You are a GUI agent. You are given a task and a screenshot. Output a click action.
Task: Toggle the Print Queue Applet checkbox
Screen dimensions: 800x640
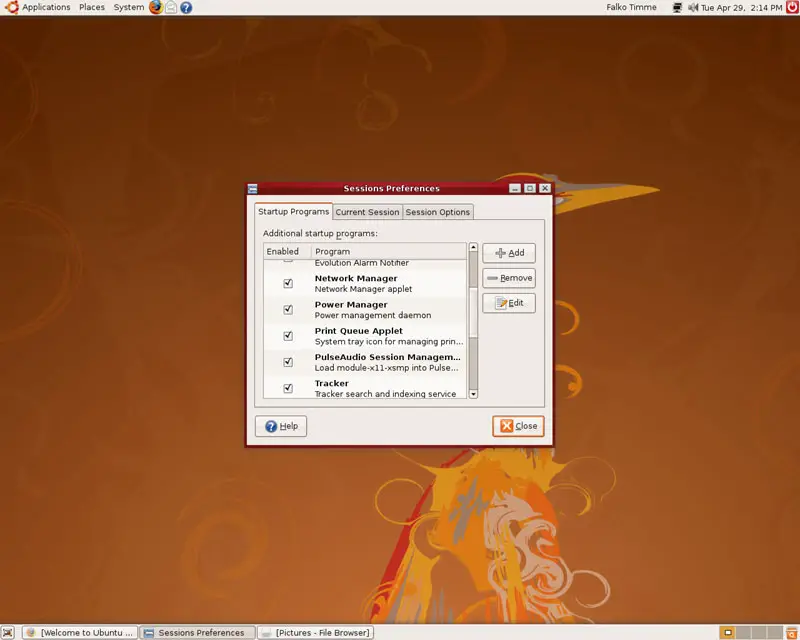point(288,336)
